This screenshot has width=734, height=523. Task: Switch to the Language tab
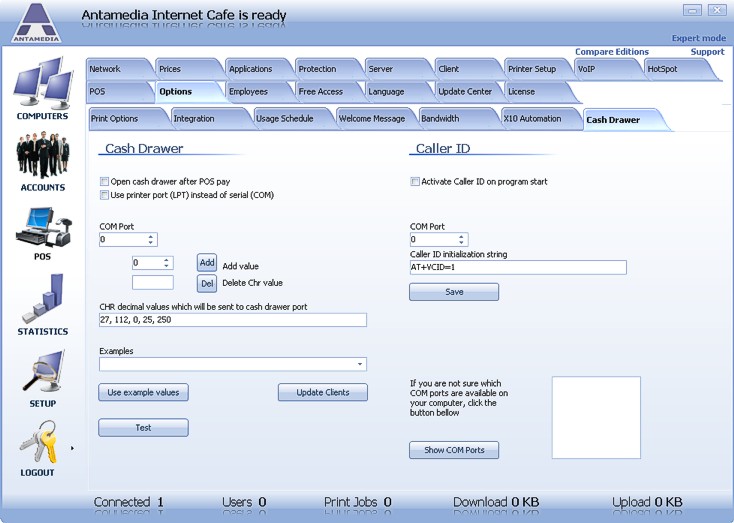[x=397, y=92]
